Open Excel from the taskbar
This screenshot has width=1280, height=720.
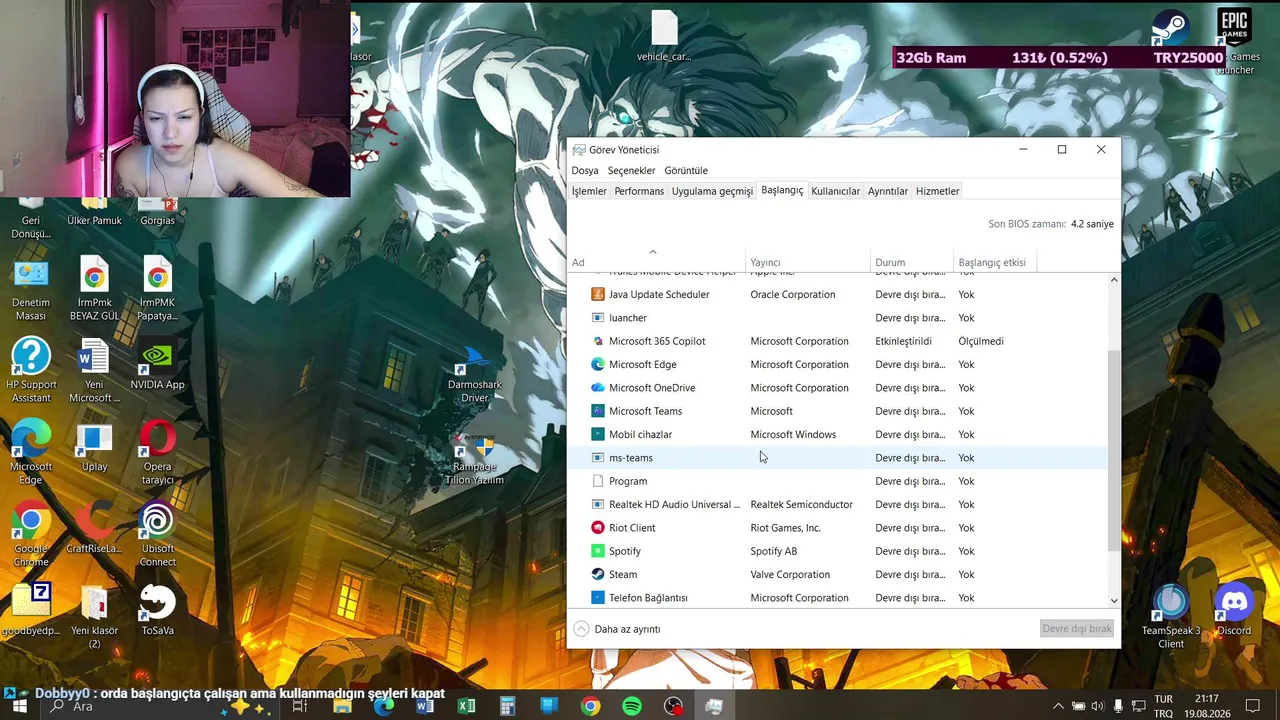[x=466, y=706]
